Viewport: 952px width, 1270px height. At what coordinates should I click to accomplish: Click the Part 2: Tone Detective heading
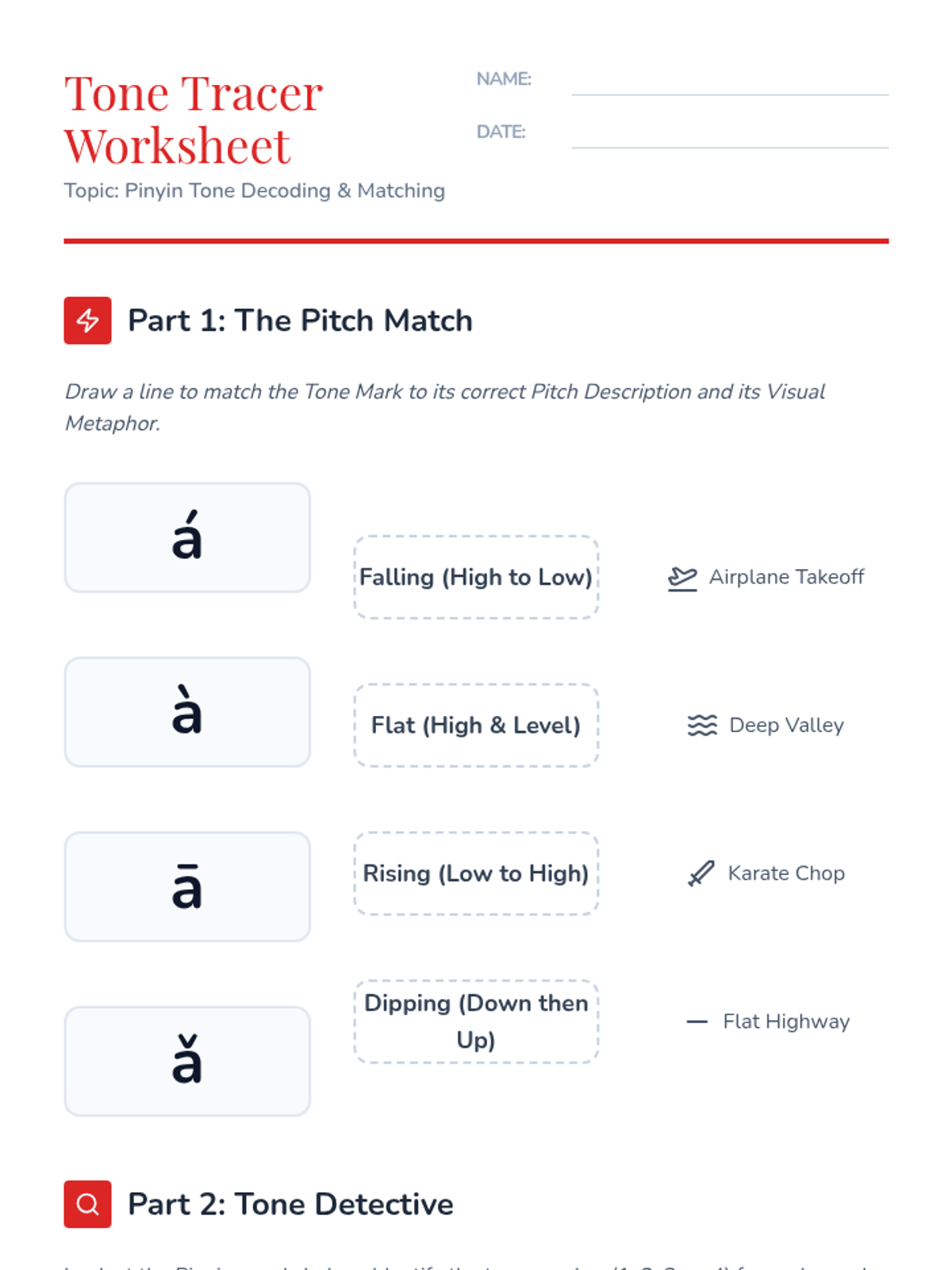[x=290, y=1204]
